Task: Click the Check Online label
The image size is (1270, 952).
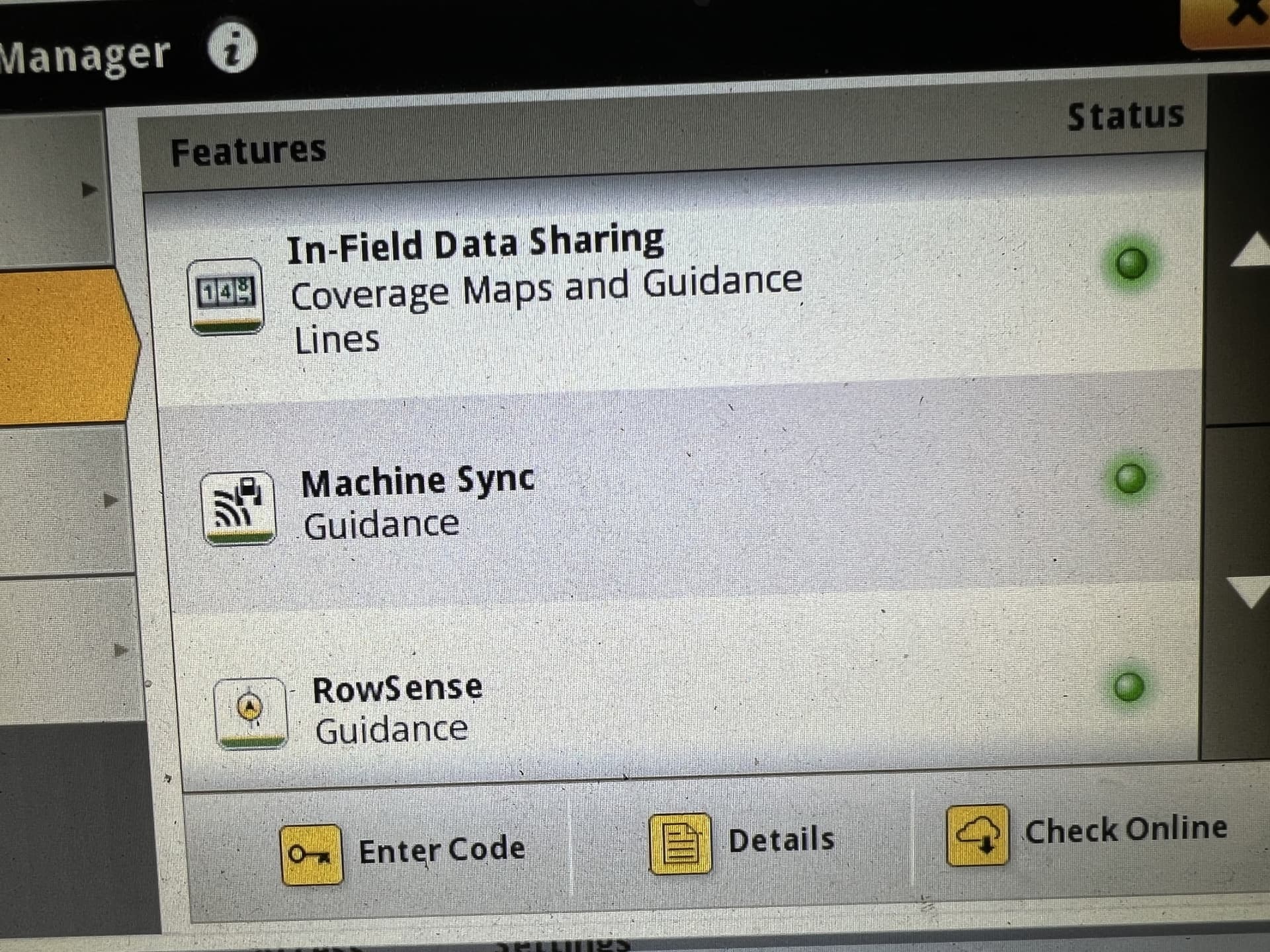Action: [1126, 829]
